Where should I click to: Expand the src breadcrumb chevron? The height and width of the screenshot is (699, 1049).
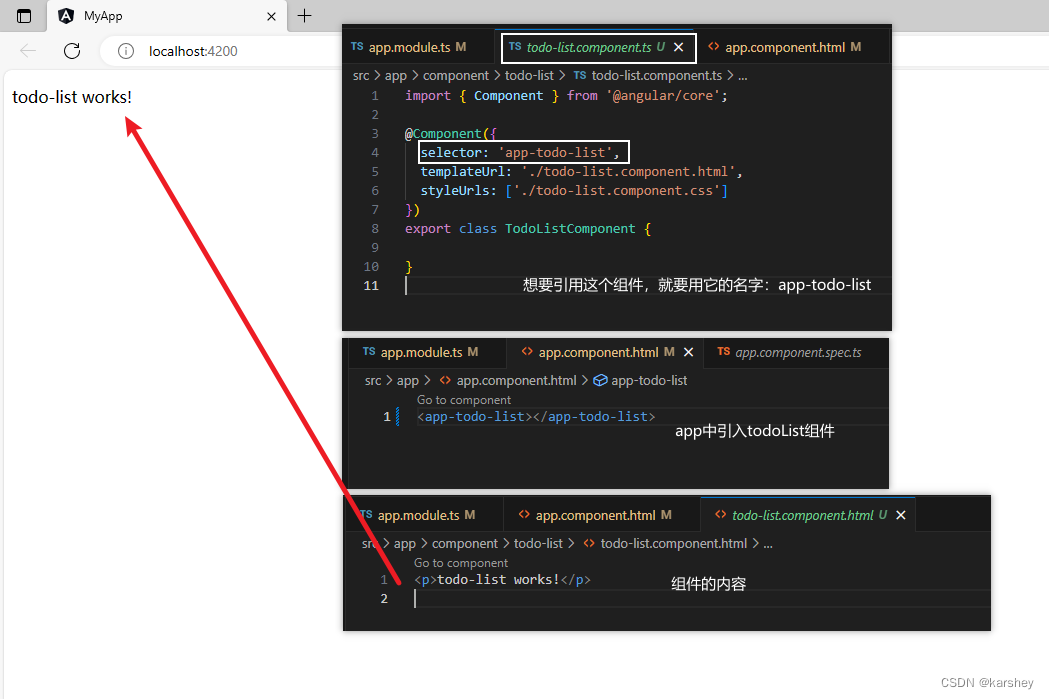375,75
